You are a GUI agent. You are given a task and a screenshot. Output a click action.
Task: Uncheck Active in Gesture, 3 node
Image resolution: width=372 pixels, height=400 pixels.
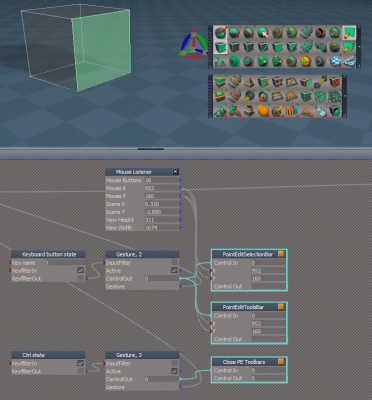(174, 371)
